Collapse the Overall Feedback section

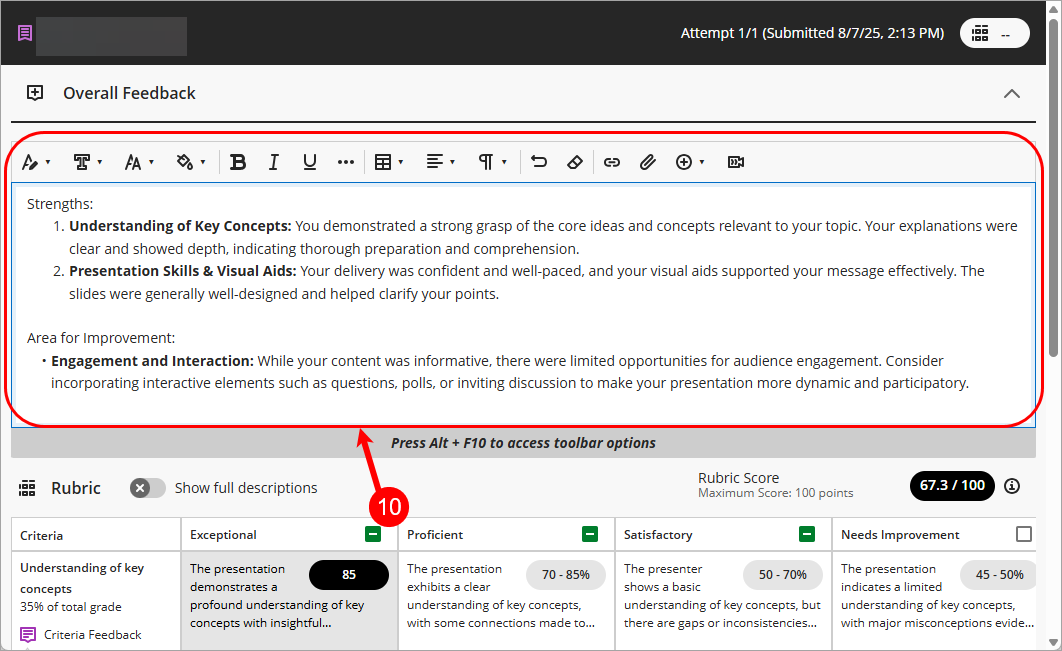tap(1012, 93)
